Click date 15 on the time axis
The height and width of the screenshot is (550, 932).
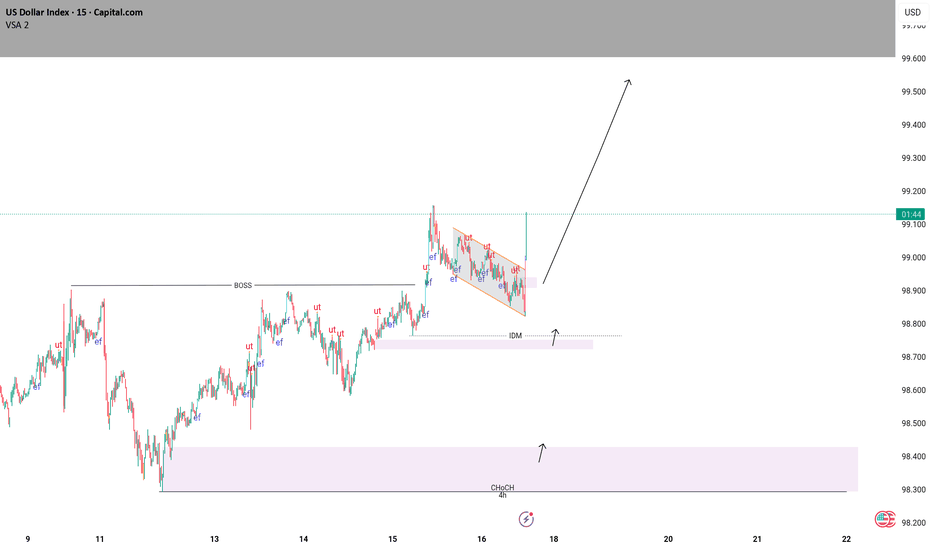[x=393, y=539]
